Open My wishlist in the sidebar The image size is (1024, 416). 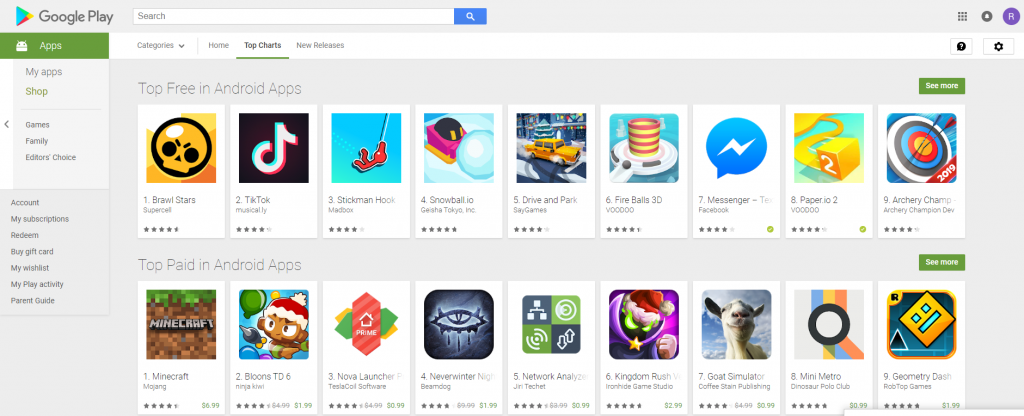pos(30,268)
